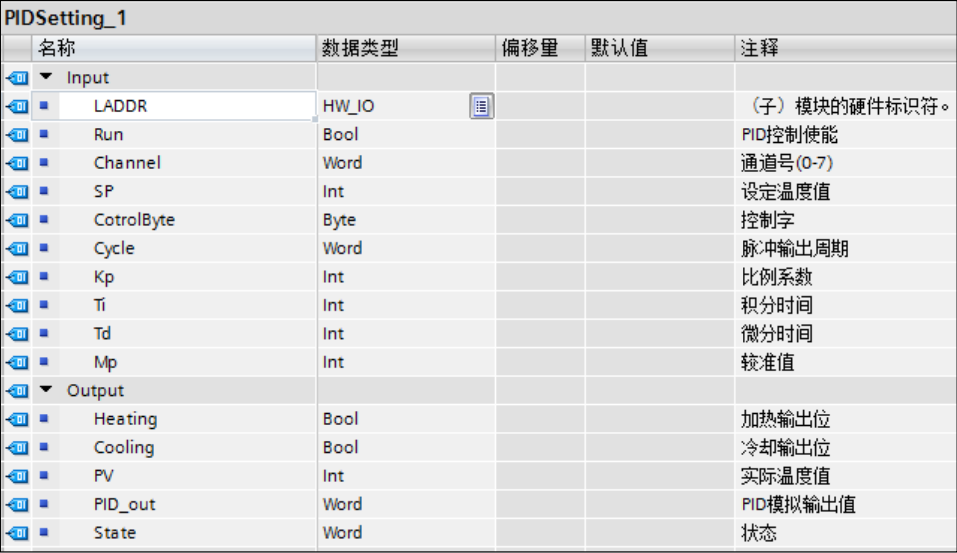The width and height of the screenshot is (957, 553).
Task: Click the blue square marker beside Channel
Action: tap(44, 162)
